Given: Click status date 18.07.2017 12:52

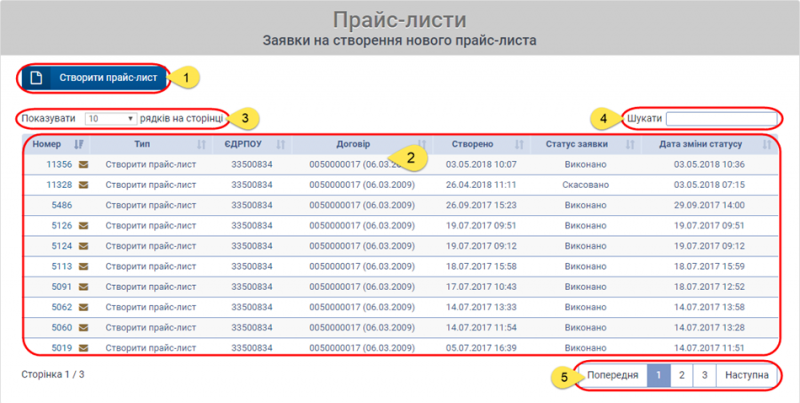Looking at the screenshot, I should coord(709,287).
